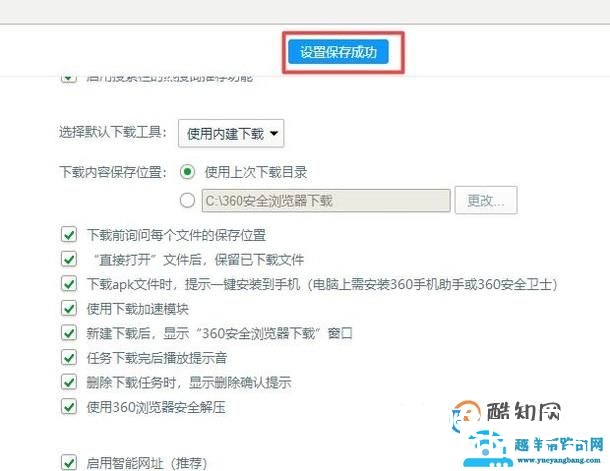Screen dimensions: 610x471
Task: Select the custom download path radio button
Action: pyautogui.click(x=187, y=200)
